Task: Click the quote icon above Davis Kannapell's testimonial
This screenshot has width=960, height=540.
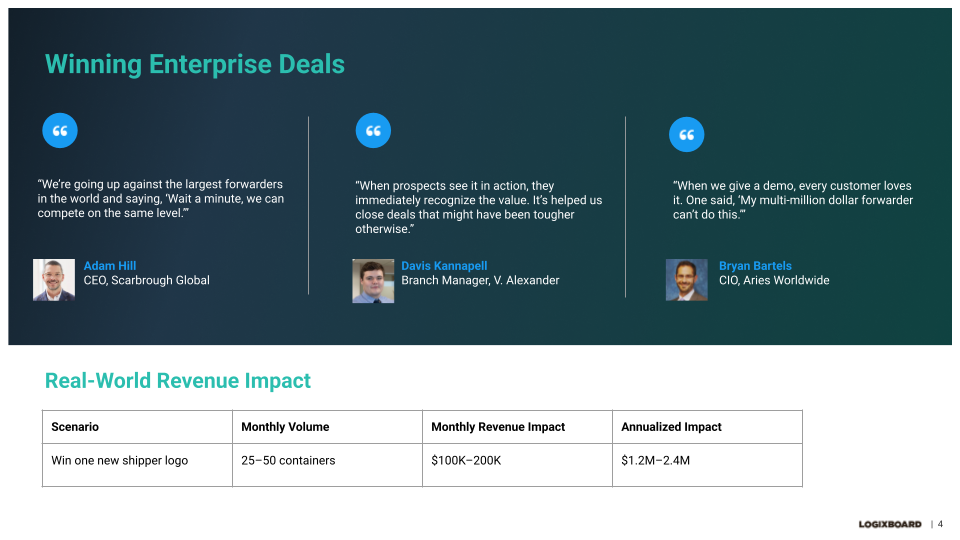Action: coord(373,130)
